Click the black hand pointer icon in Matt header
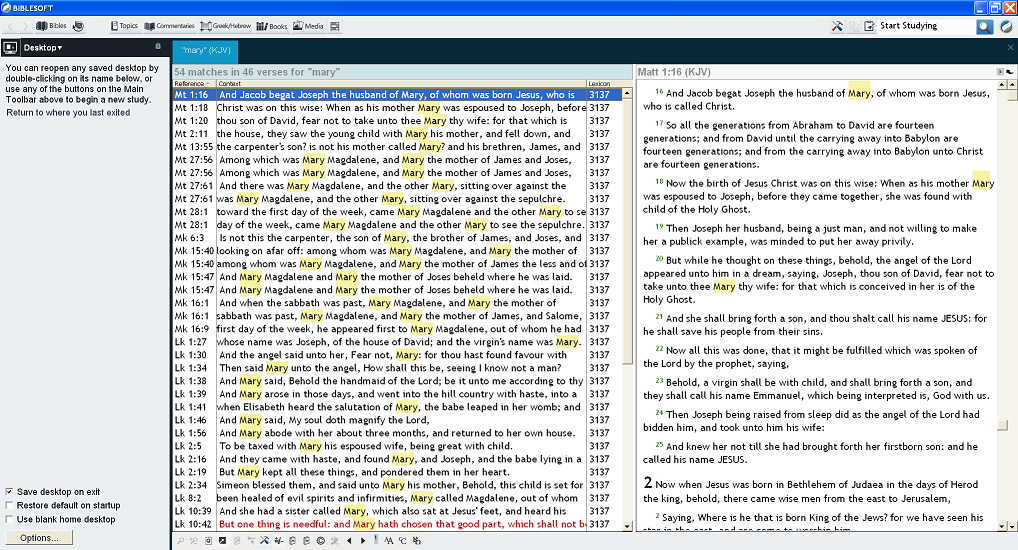Screen dimensions: 1018x550 pos(1010,71)
